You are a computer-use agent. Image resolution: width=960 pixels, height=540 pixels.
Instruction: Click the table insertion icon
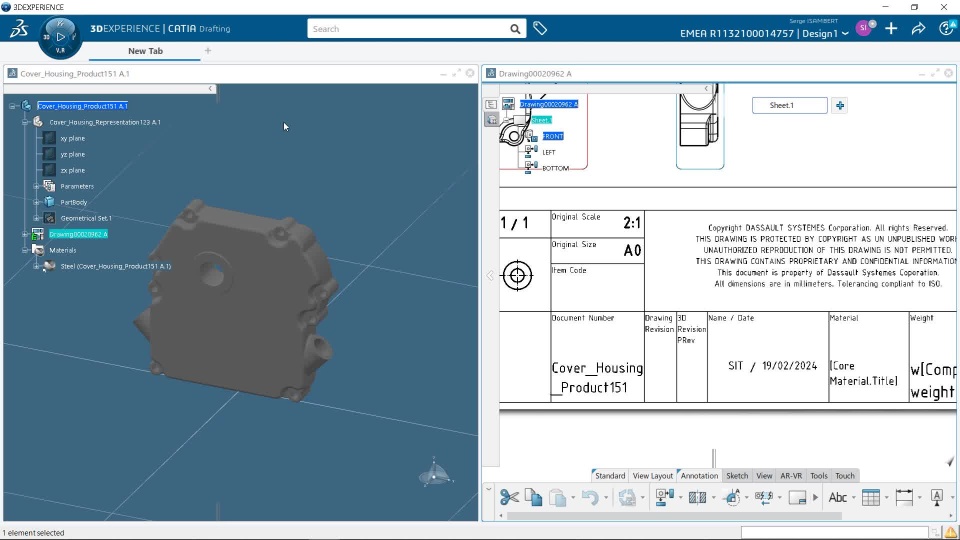[x=871, y=497]
